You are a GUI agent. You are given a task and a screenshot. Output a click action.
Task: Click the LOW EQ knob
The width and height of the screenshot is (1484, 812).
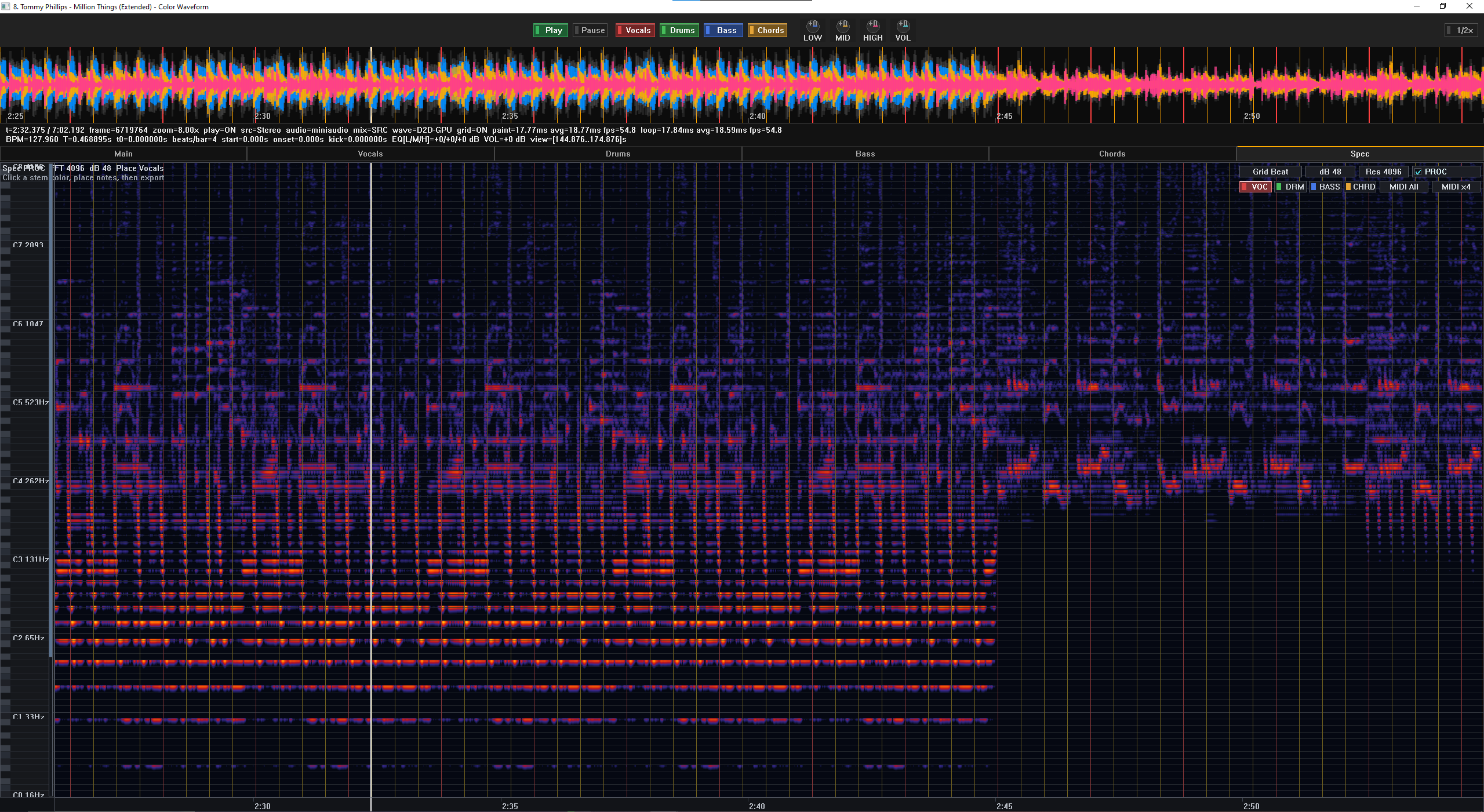pyautogui.click(x=812, y=26)
